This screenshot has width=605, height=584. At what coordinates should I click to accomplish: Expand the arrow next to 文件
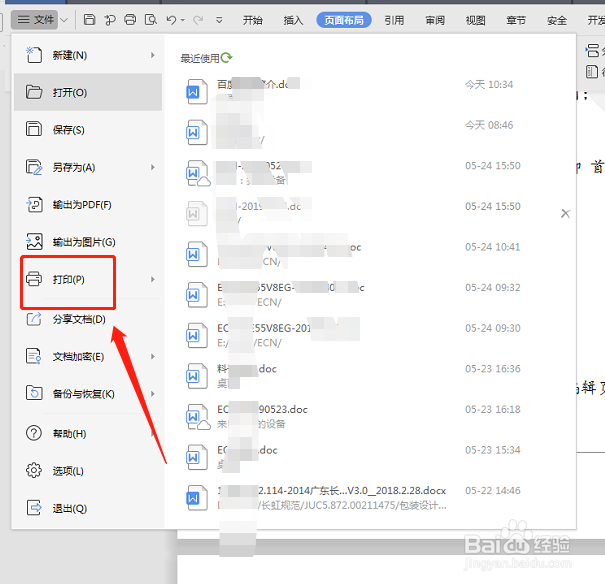tap(64, 20)
